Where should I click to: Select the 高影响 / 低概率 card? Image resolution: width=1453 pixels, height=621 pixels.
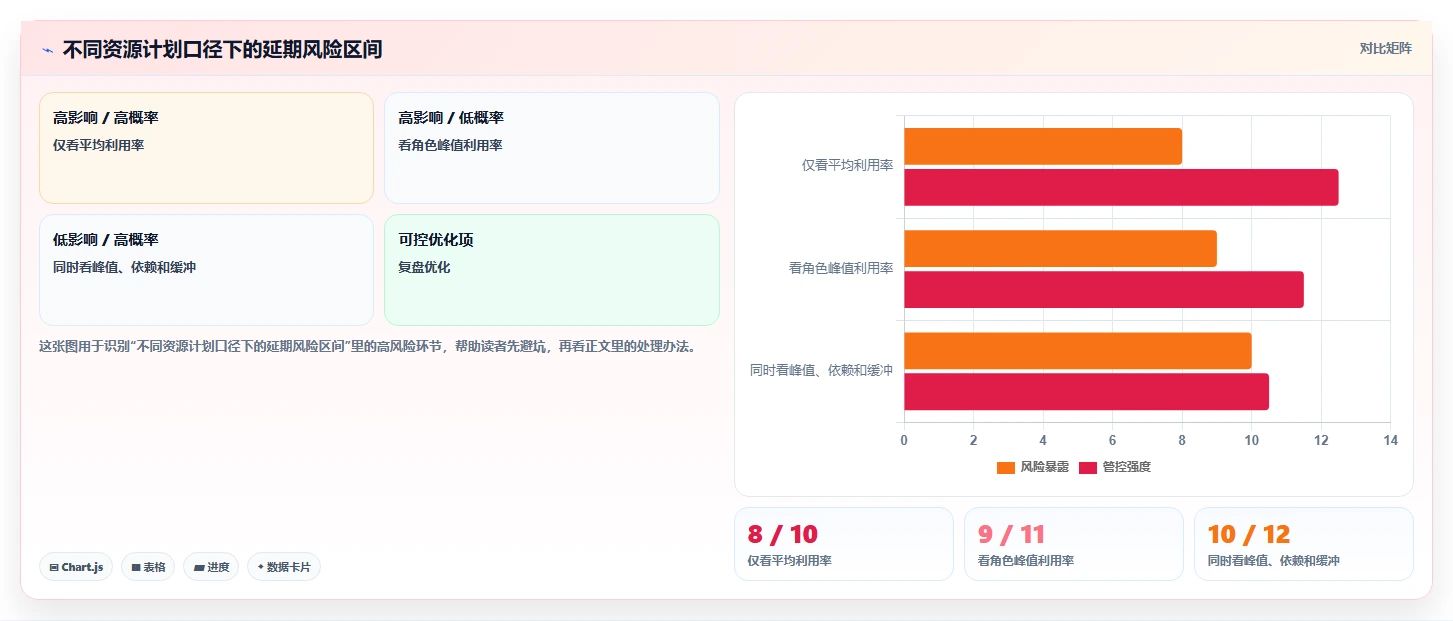coord(551,148)
